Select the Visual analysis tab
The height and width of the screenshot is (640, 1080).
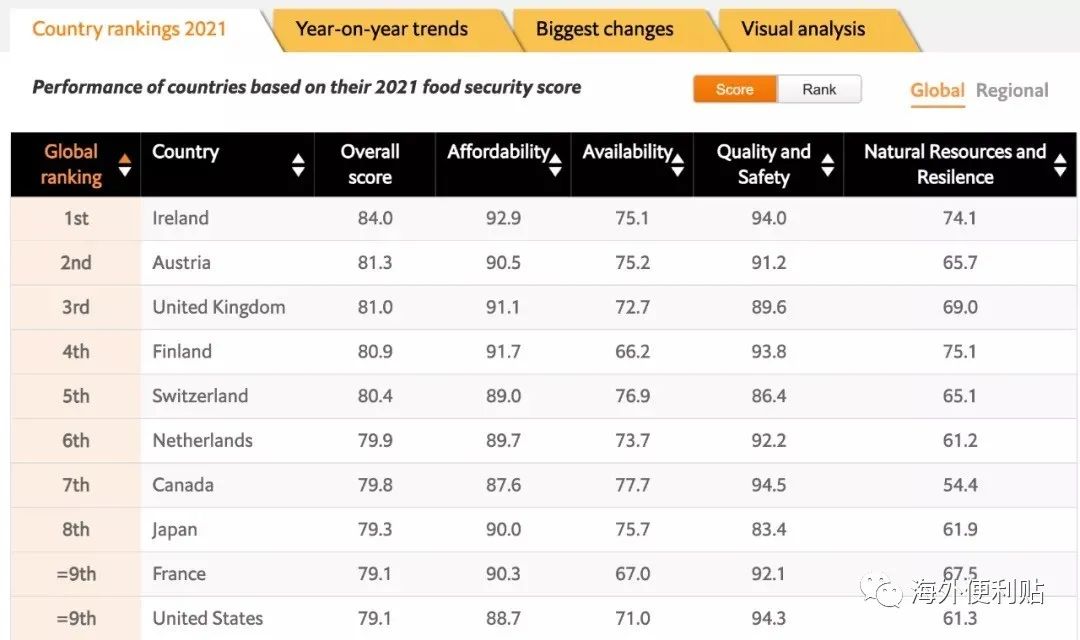click(x=802, y=30)
